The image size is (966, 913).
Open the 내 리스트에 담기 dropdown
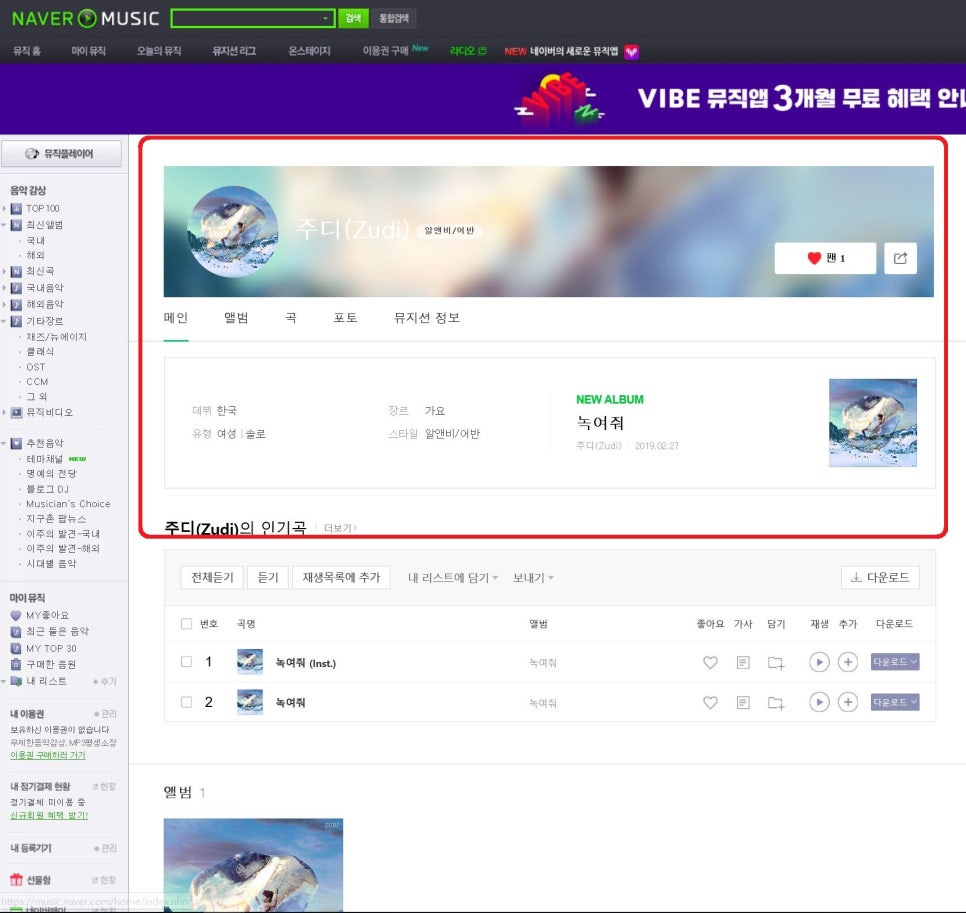pyautogui.click(x=453, y=578)
